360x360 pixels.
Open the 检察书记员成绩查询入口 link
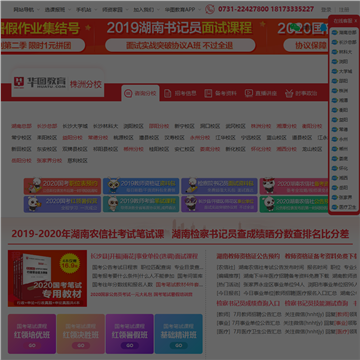pos(248,303)
